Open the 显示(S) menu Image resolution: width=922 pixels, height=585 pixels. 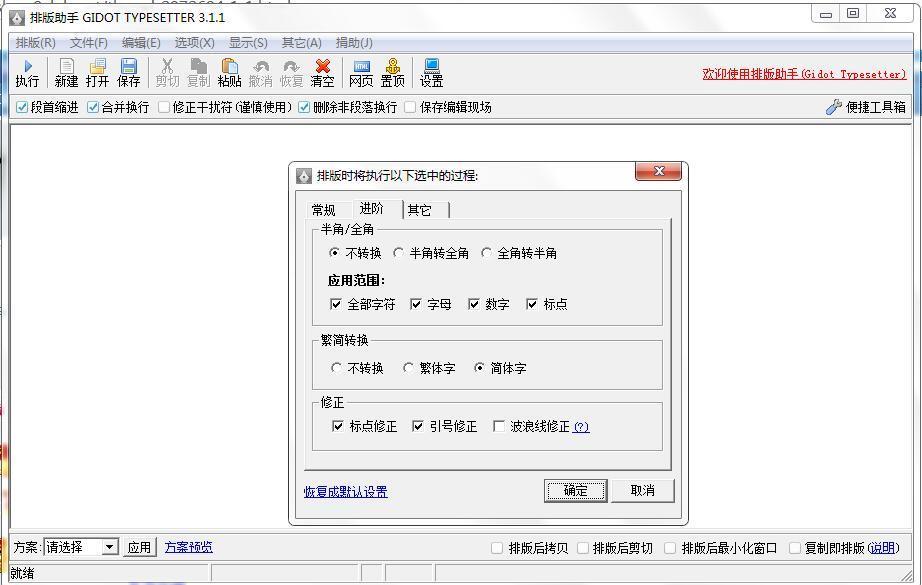248,43
